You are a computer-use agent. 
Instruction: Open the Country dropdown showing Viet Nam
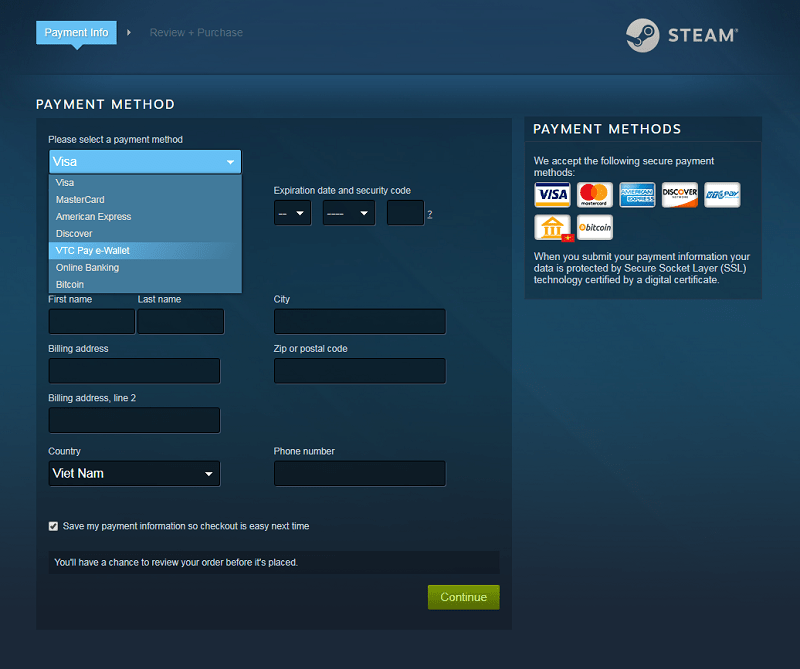click(x=135, y=474)
